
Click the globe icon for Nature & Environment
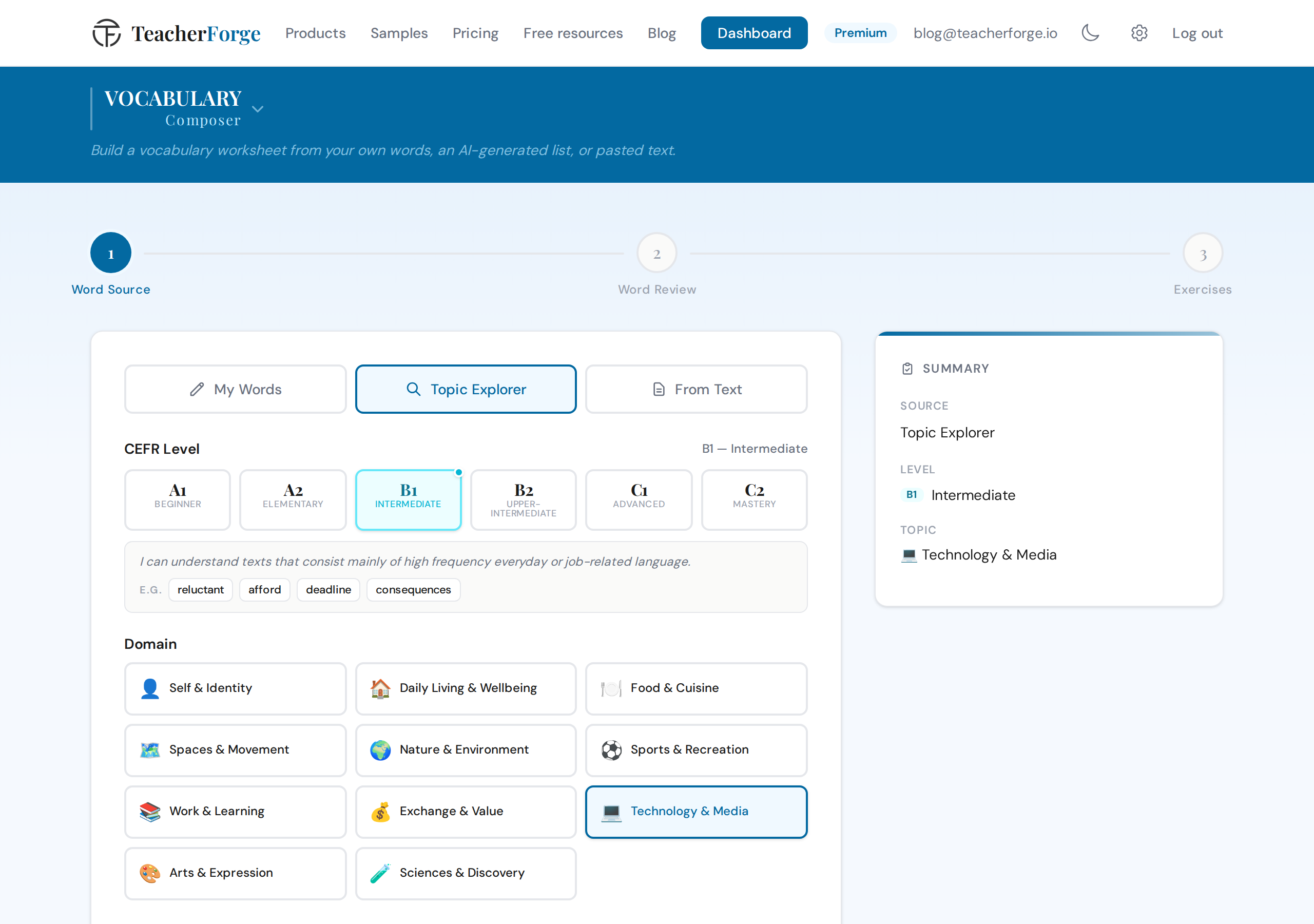tap(380, 750)
